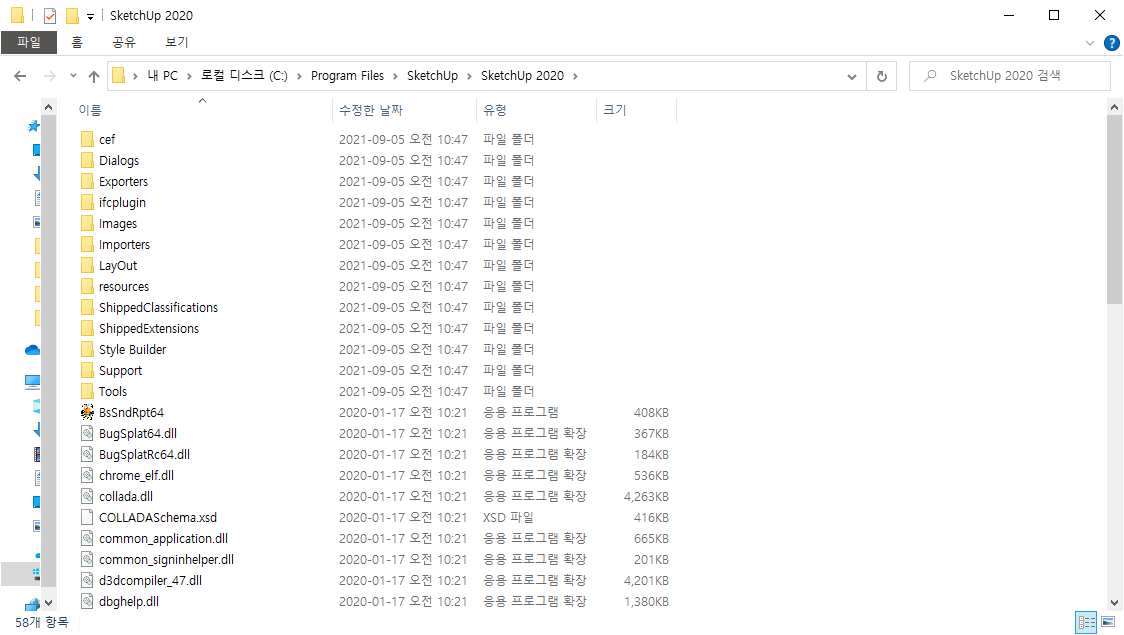The height and width of the screenshot is (635, 1124).
Task: Select the Style Builder folder icon
Action: (x=87, y=349)
